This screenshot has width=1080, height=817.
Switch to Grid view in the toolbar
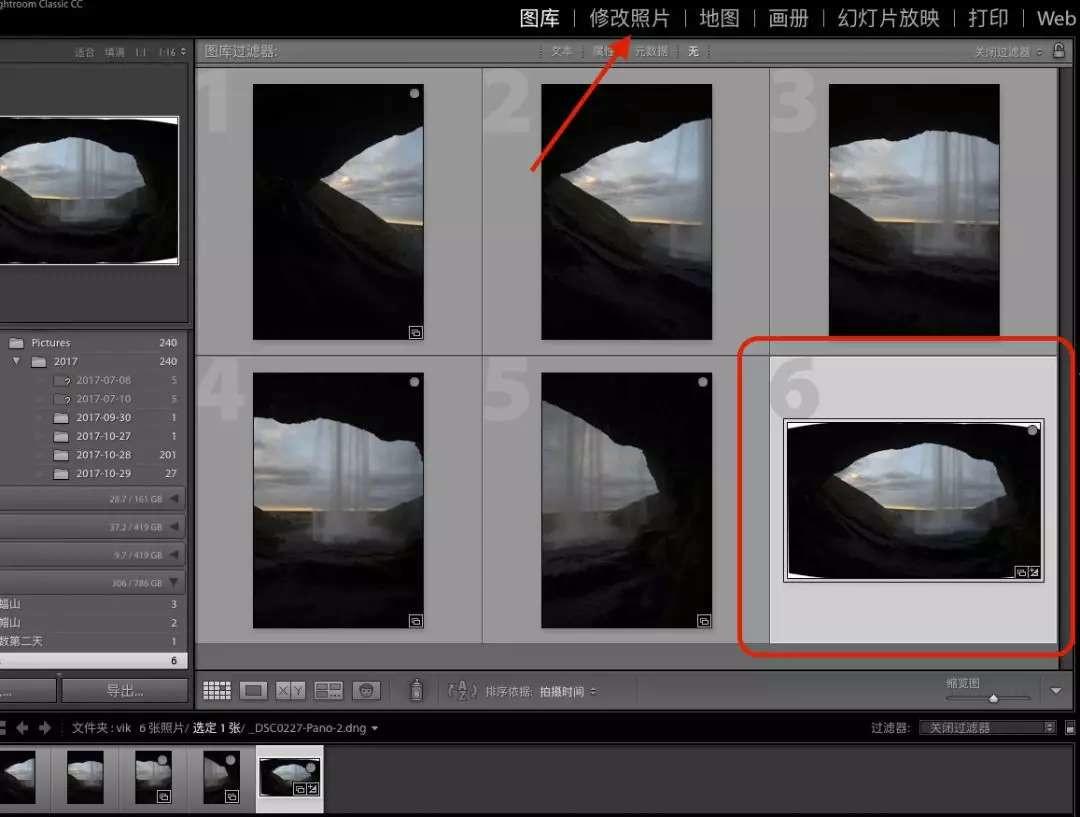point(216,690)
